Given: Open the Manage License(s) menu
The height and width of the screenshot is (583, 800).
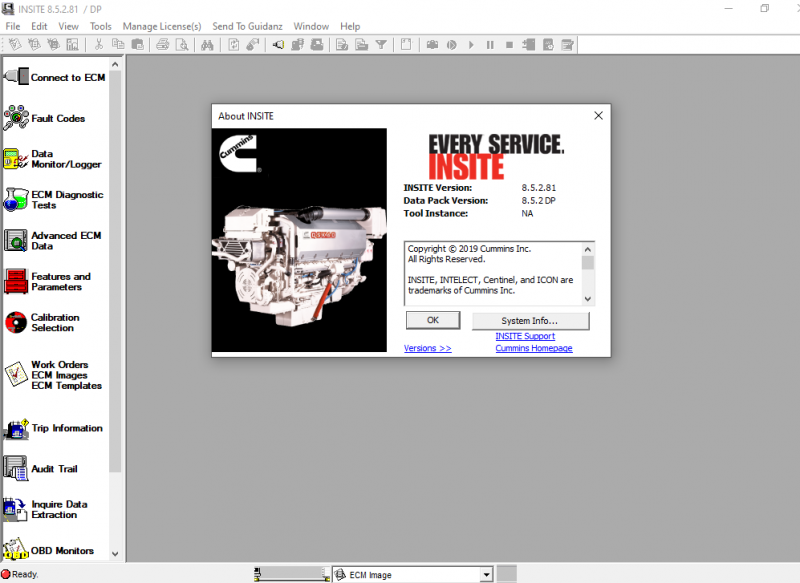Looking at the screenshot, I should pyautogui.click(x=162, y=26).
